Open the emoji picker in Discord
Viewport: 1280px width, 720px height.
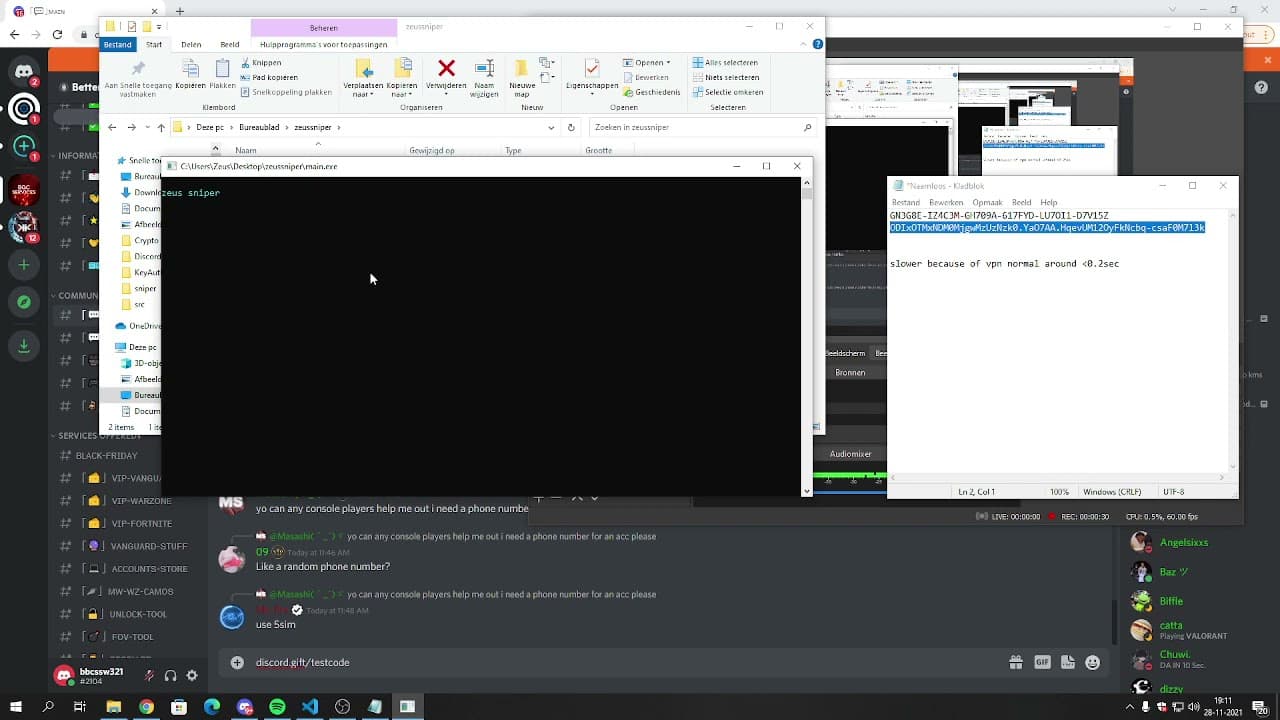pos(1093,662)
